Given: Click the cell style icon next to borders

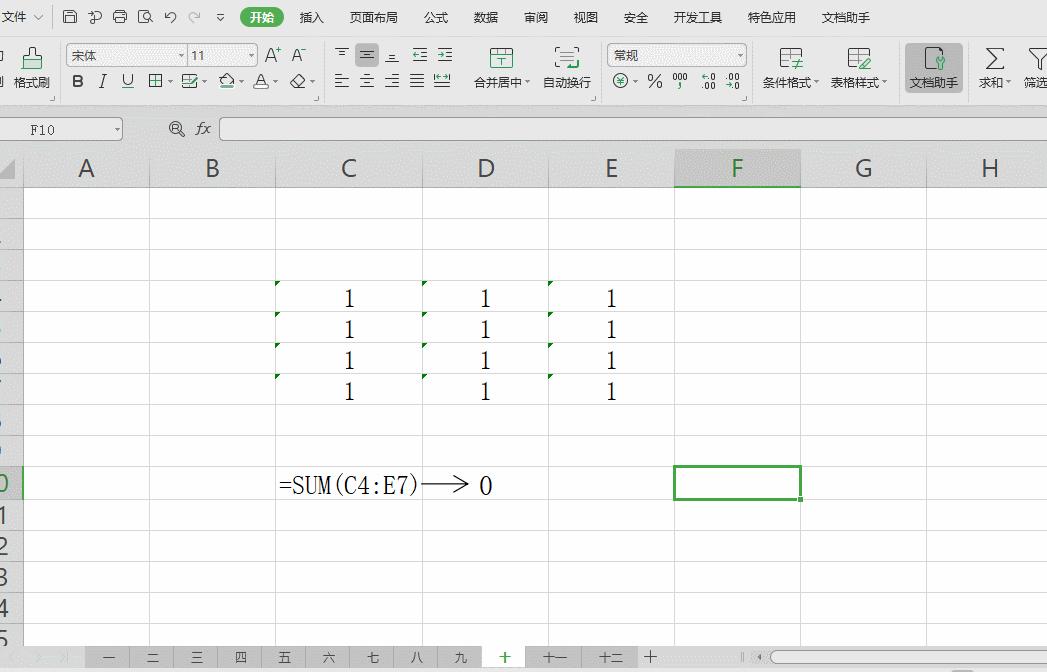Looking at the screenshot, I should (190, 81).
